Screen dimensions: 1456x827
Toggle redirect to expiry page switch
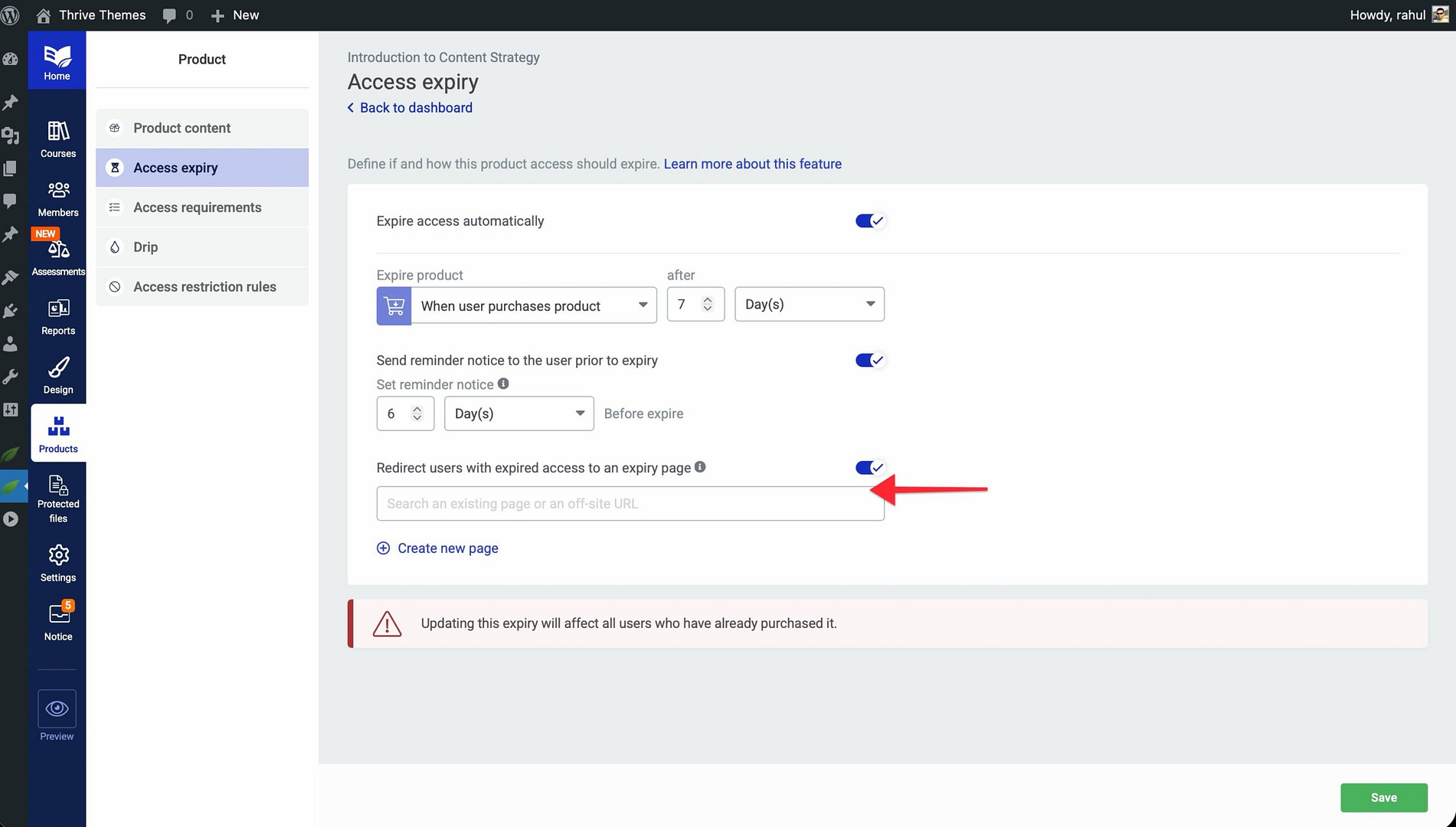tap(869, 468)
